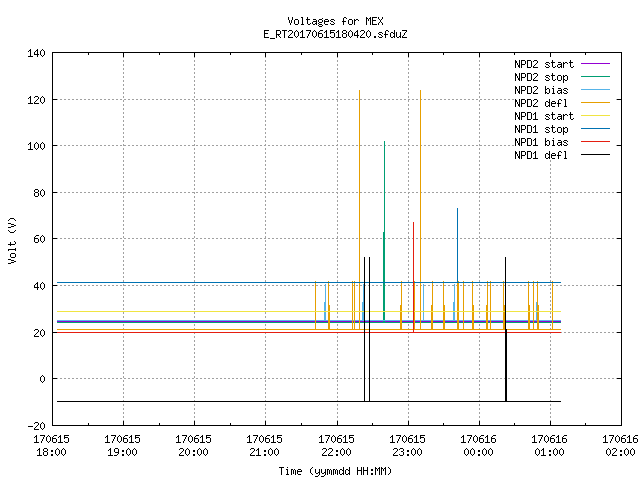Click the x-axis tick 170615 21:00
The width and height of the screenshot is (640, 480).
[x=264, y=446]
